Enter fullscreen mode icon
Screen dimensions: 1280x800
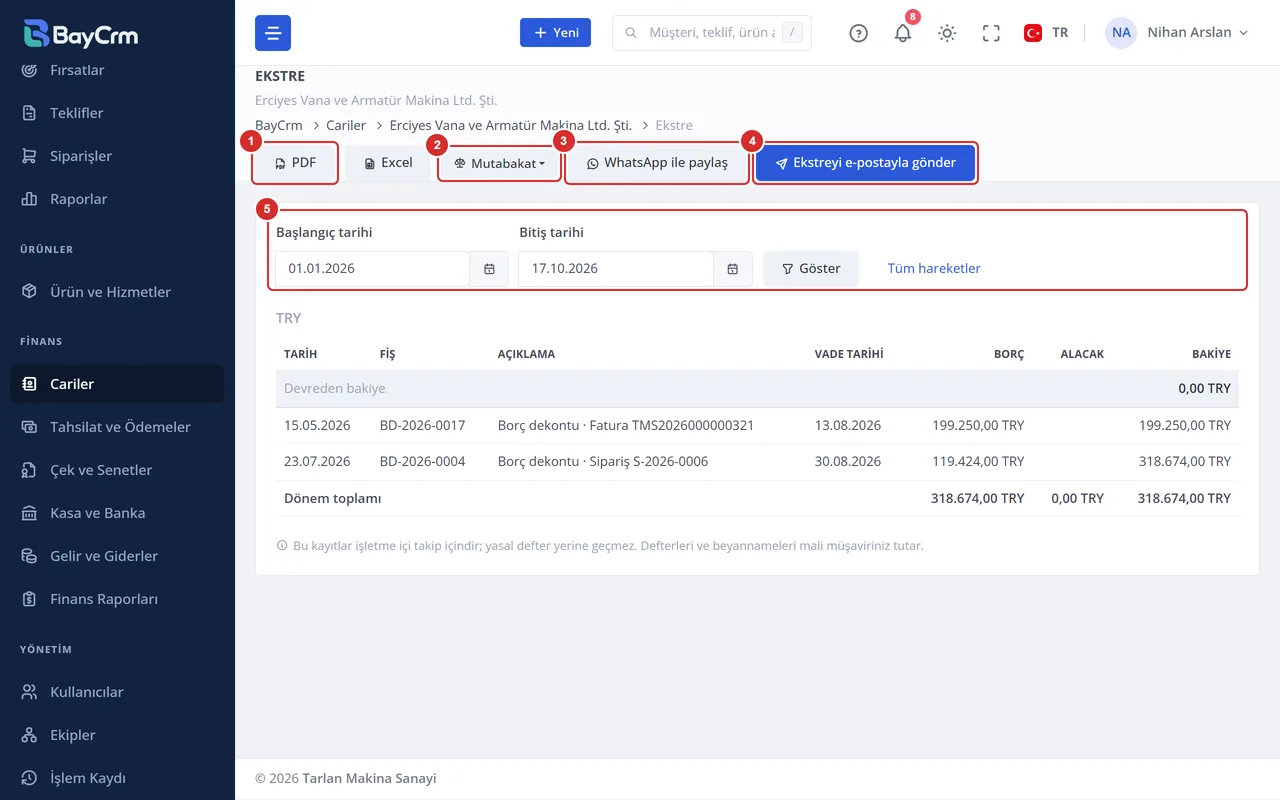(x=991, y=33)
